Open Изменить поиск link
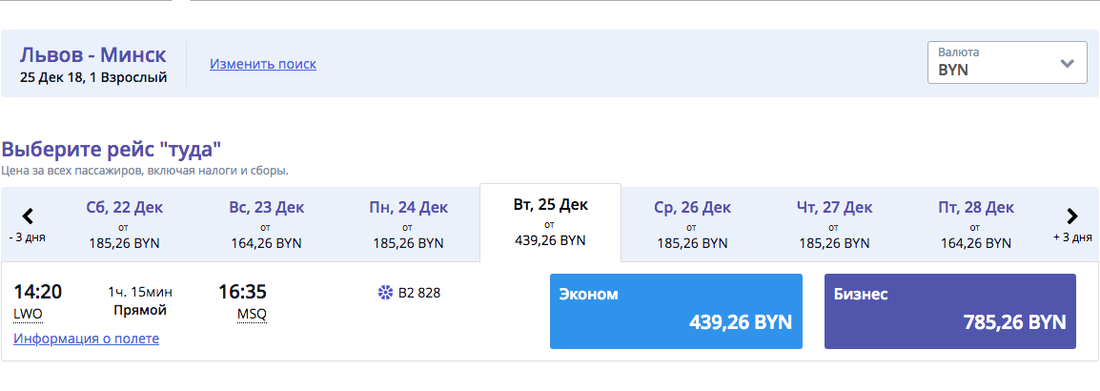Image resolution: width=1100 pixels, height=391 pixels. coord(262,64)
